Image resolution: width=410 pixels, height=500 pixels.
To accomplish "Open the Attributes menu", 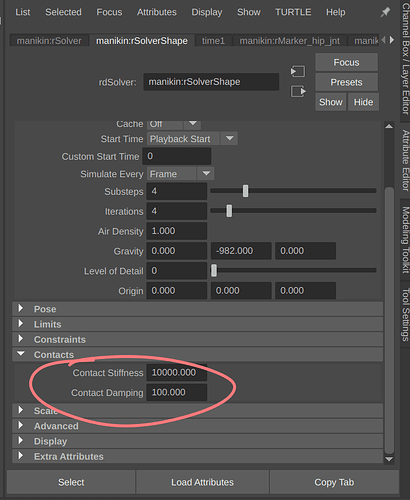I will tap(157, 12).
